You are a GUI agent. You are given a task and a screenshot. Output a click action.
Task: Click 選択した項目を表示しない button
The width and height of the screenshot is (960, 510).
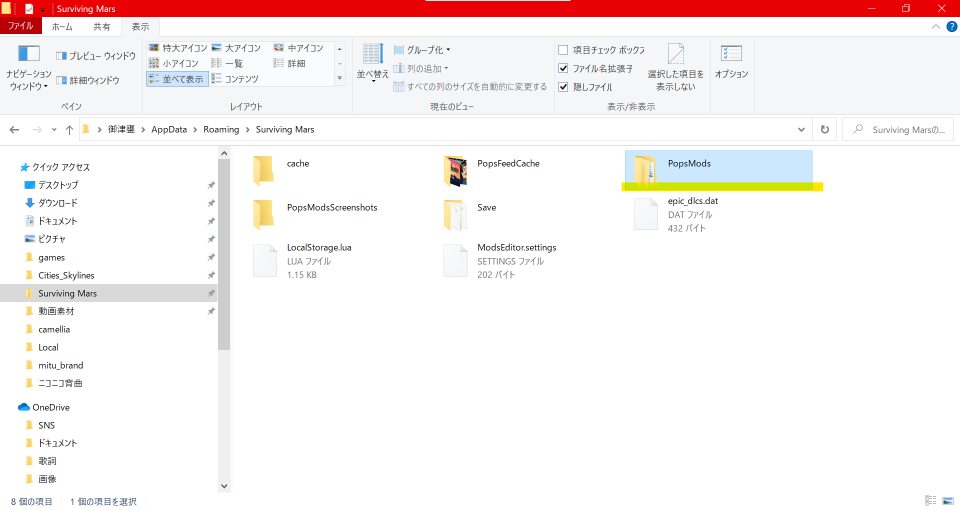coord(675,67)
